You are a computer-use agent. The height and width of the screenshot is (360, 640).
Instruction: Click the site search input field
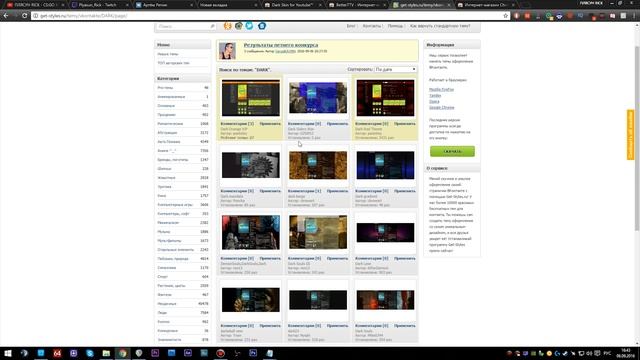(182, 26)
